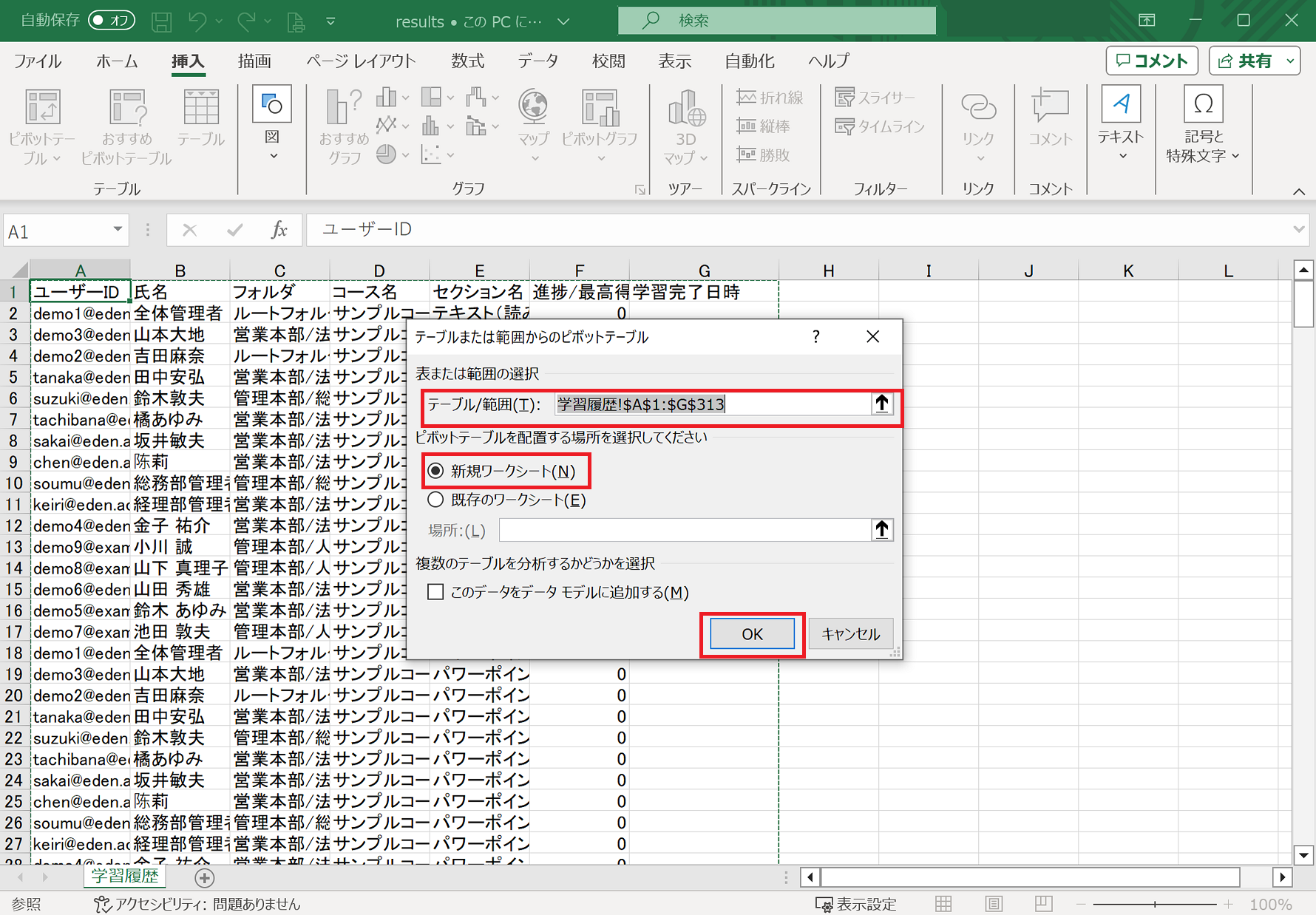Viewport: 1316px width, 915px height.
Task: Open 記号と特殊文字 symbols button
Action: pyautogui.click(x=1202, y=123)
